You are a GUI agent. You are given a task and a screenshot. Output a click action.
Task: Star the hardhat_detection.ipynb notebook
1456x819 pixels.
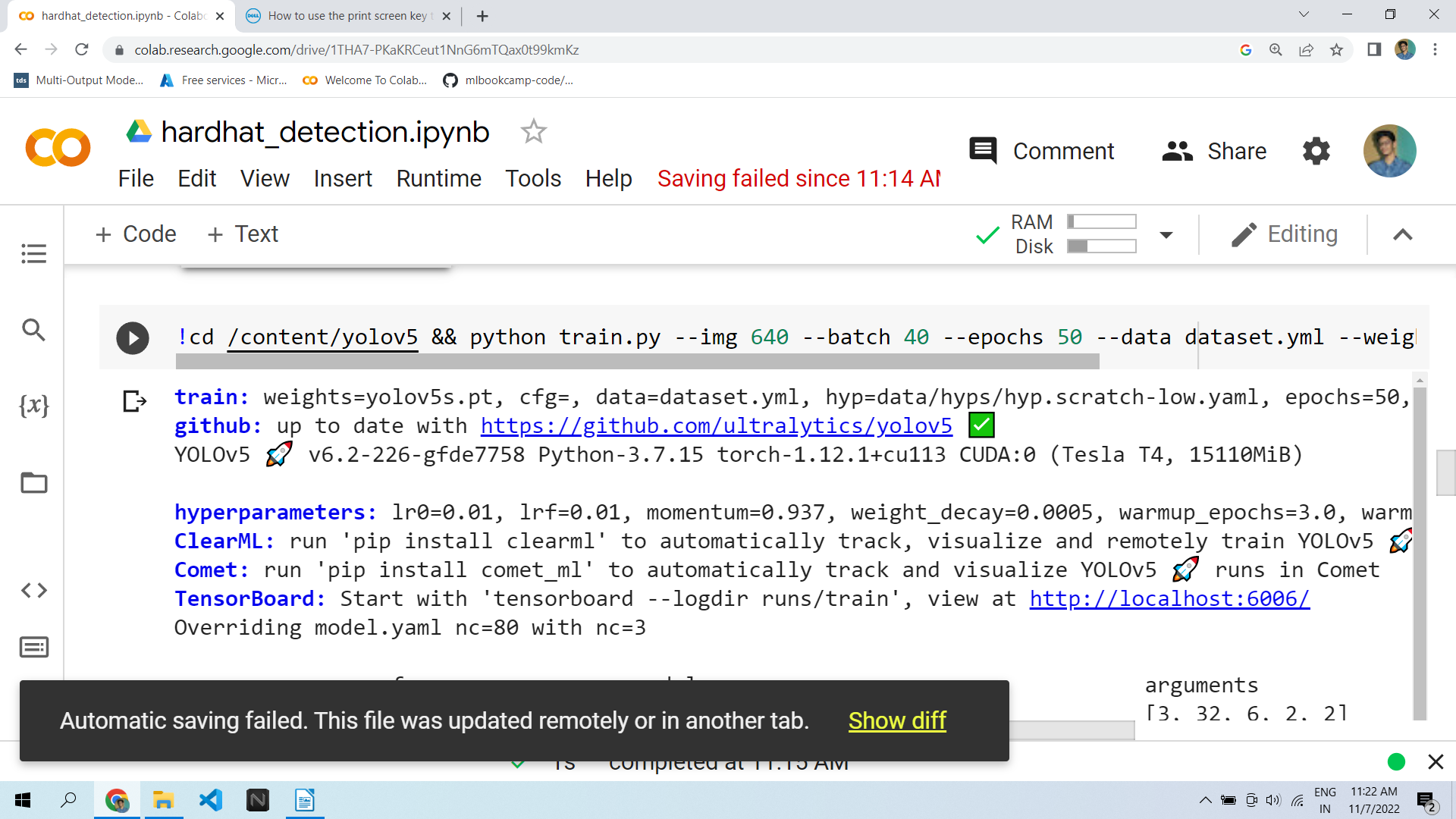tap(534, 132)
